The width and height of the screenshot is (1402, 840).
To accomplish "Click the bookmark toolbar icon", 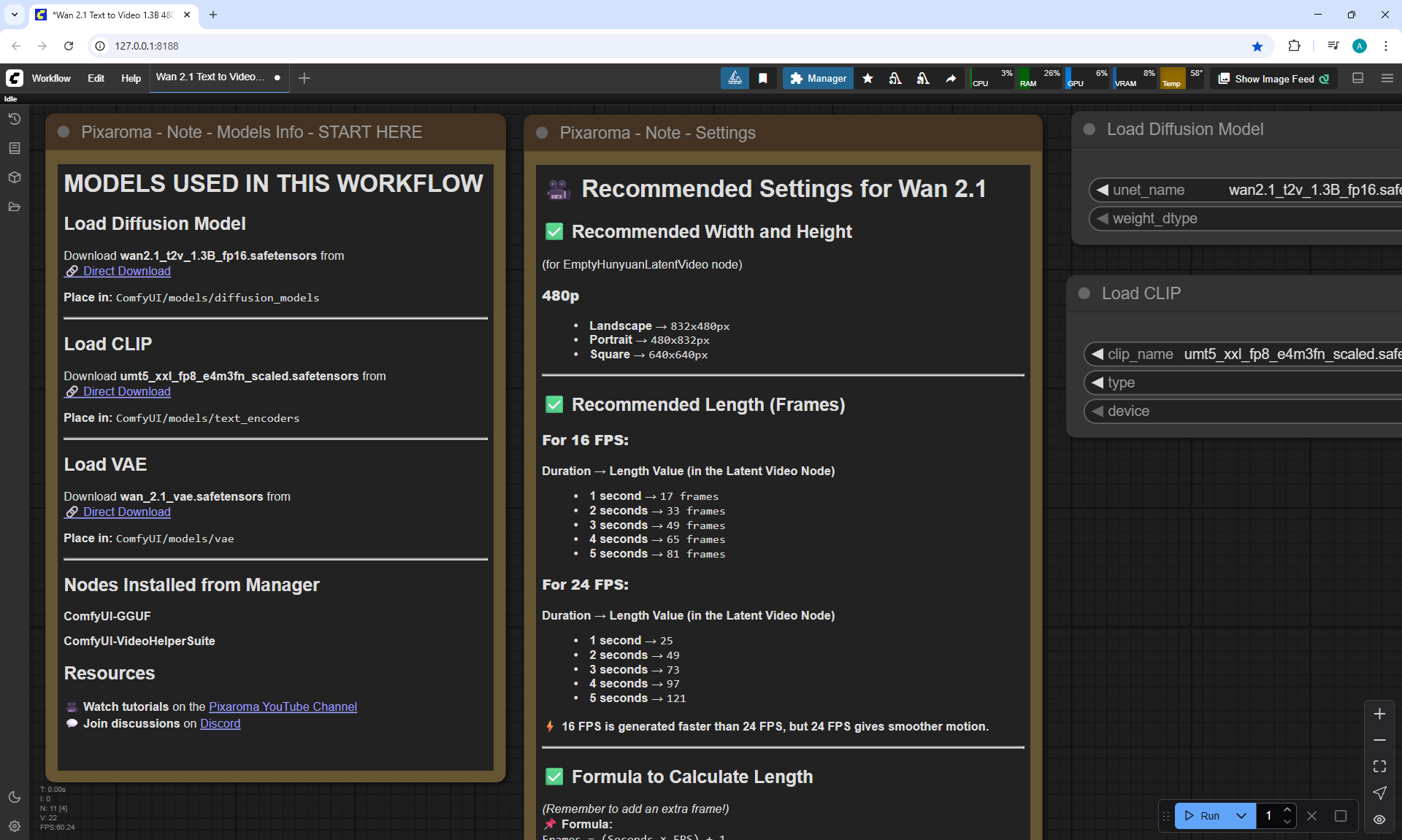I will coord(763,78).
